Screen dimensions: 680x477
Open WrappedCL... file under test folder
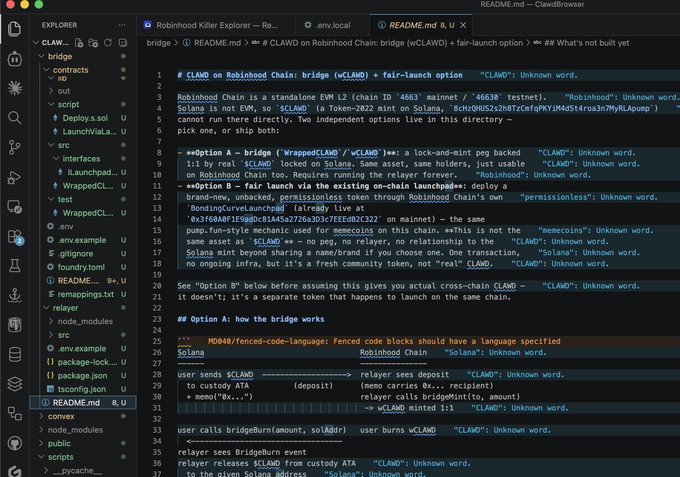pos(88,213)
